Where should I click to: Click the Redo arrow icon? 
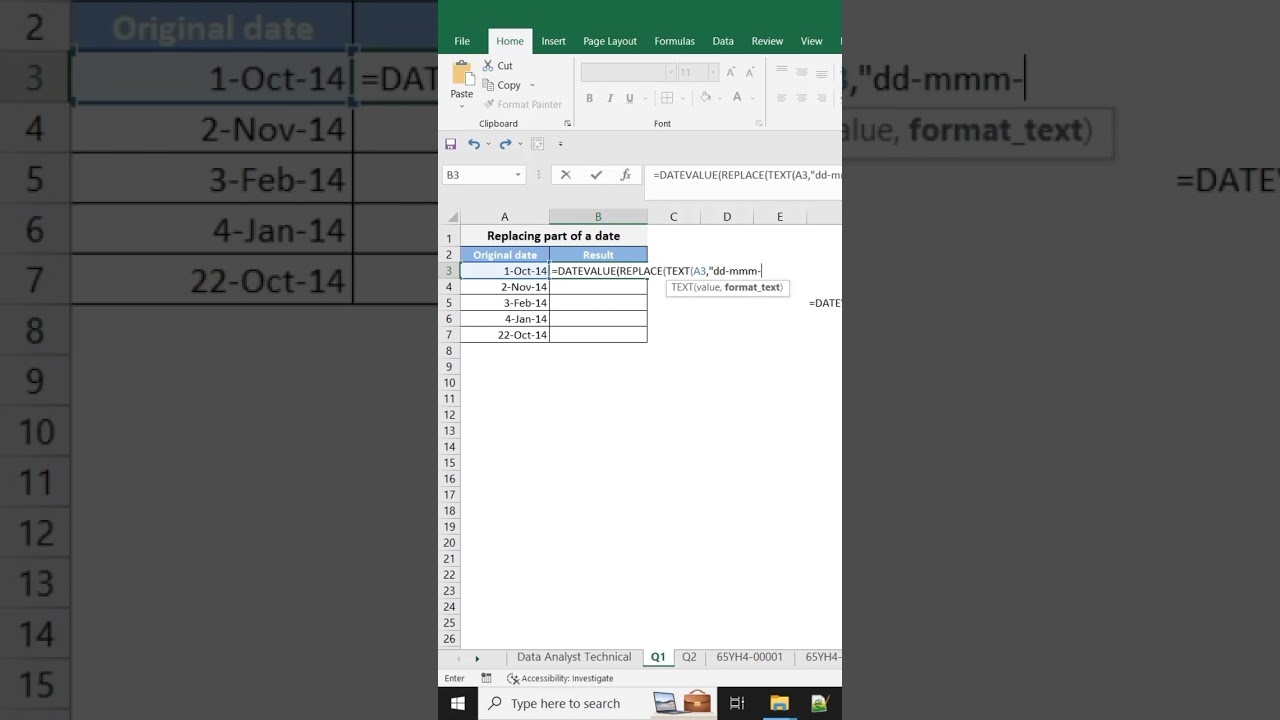(x=505, y=144)
